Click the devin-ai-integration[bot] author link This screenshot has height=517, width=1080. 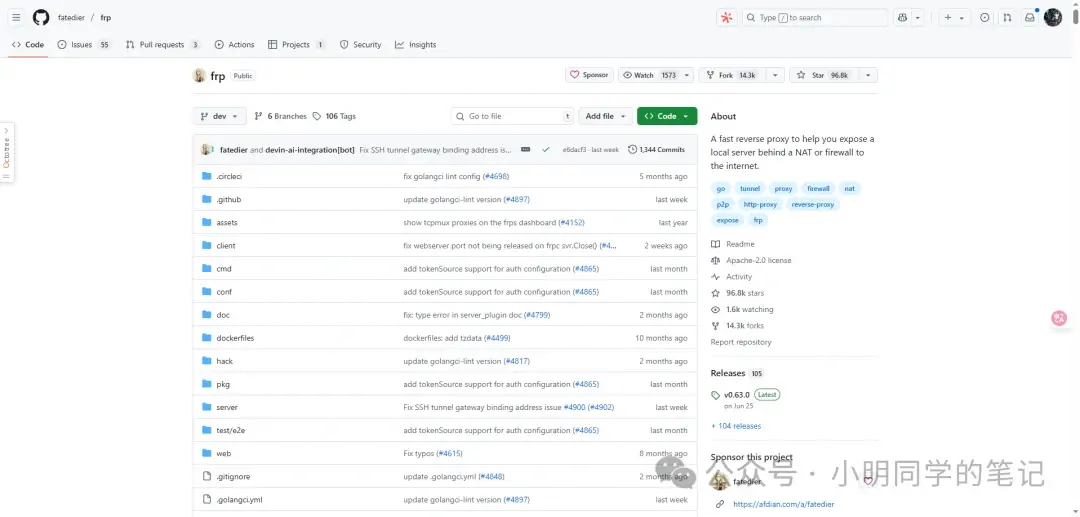pyautogui.click(x=310, y=149)
